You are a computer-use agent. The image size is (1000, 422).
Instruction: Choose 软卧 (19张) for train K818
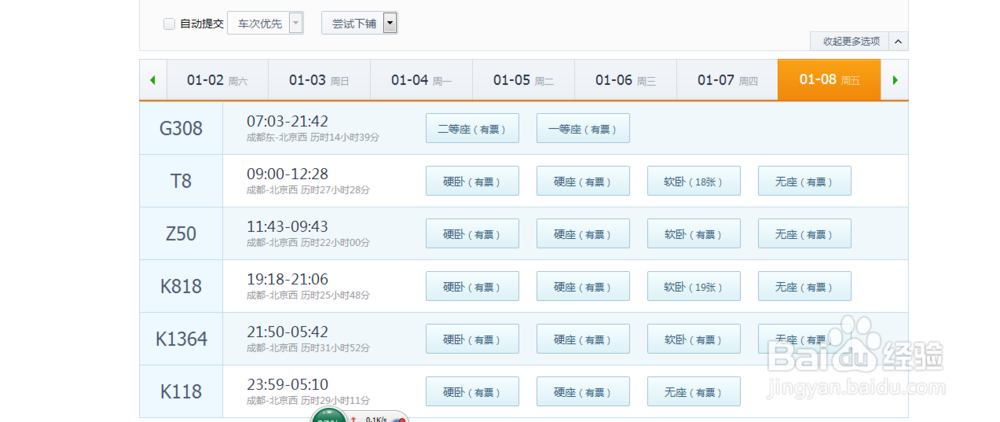coord(694,286)
